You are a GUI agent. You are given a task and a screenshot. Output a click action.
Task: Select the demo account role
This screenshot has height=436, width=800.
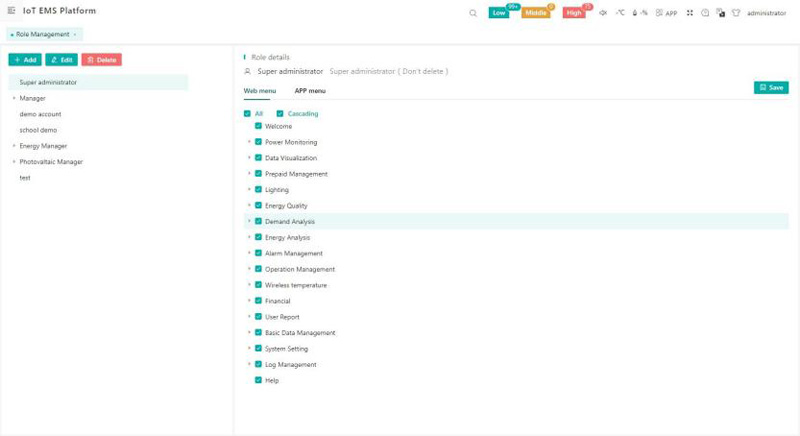40,114
